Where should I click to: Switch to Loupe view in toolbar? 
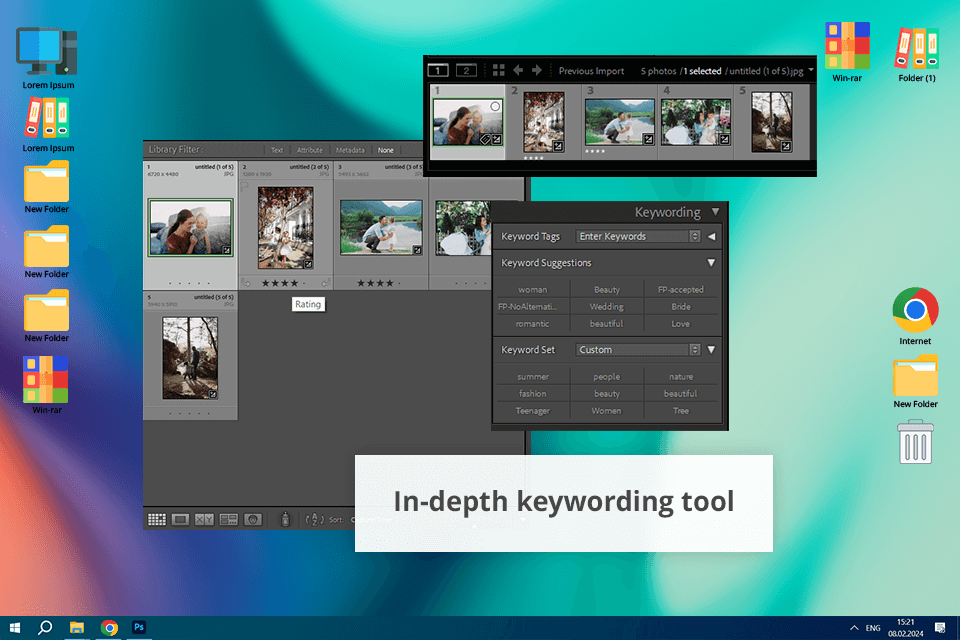click(181, 519)
